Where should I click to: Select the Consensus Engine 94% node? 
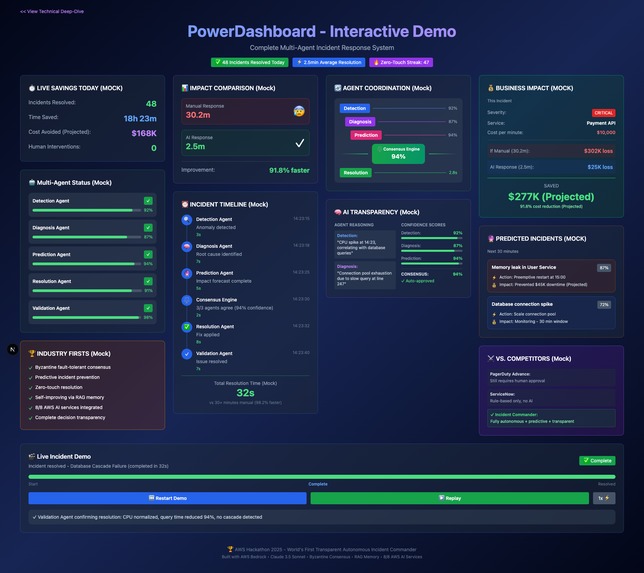coord(398,154)
